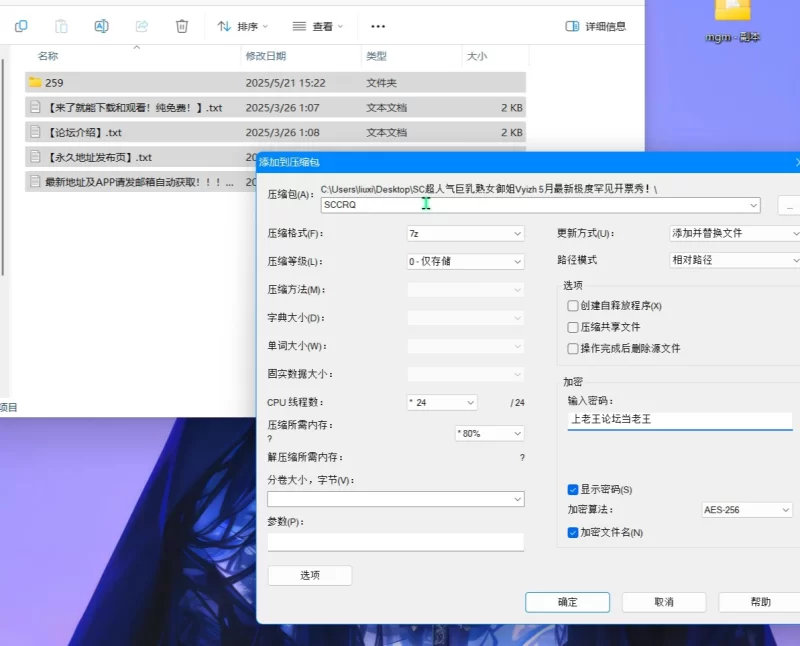Click the 确定 button to confirm
This screenshot has height=646, width=800.
[x=567, y=602]
